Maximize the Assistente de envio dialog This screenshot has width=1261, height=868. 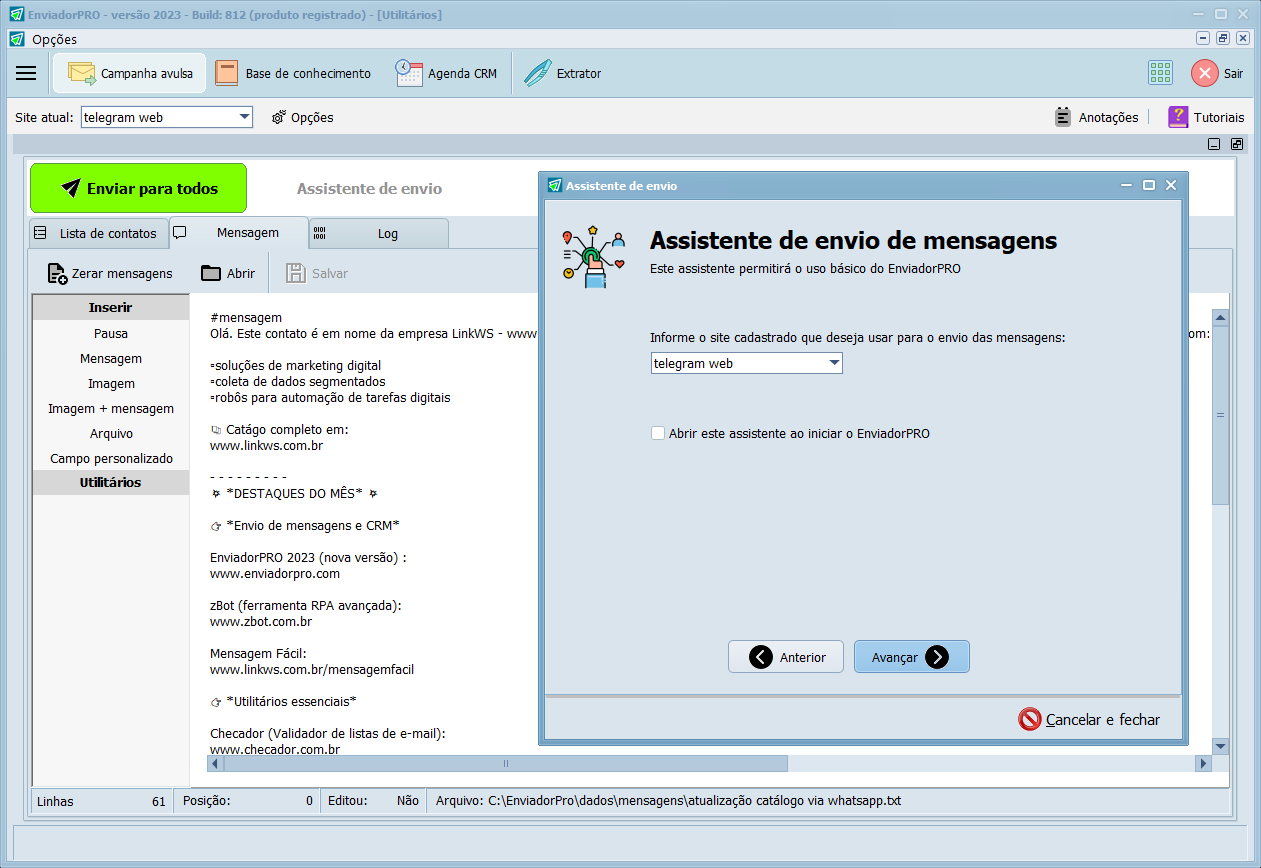[1149, 185]
